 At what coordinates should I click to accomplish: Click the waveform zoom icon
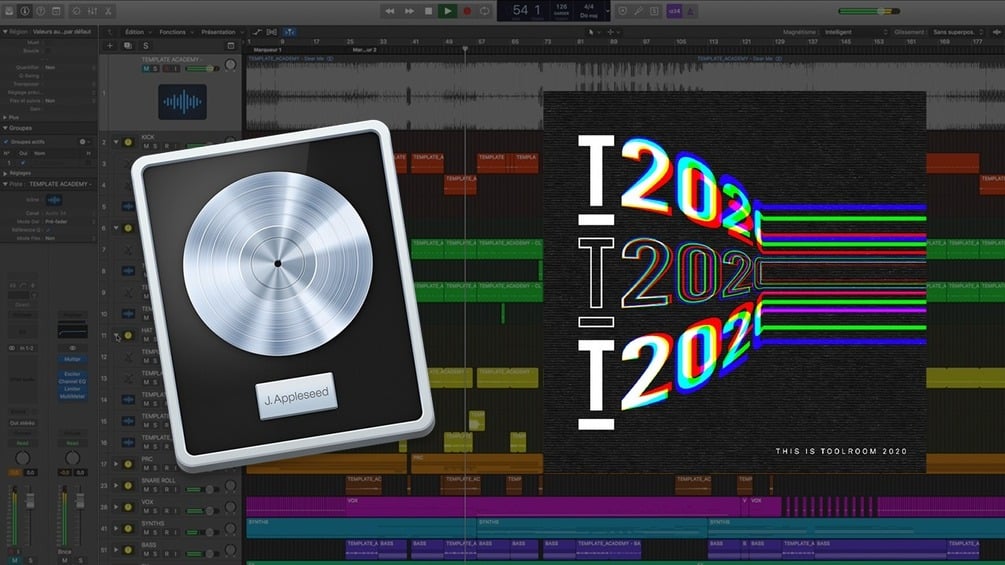[997, 31]
